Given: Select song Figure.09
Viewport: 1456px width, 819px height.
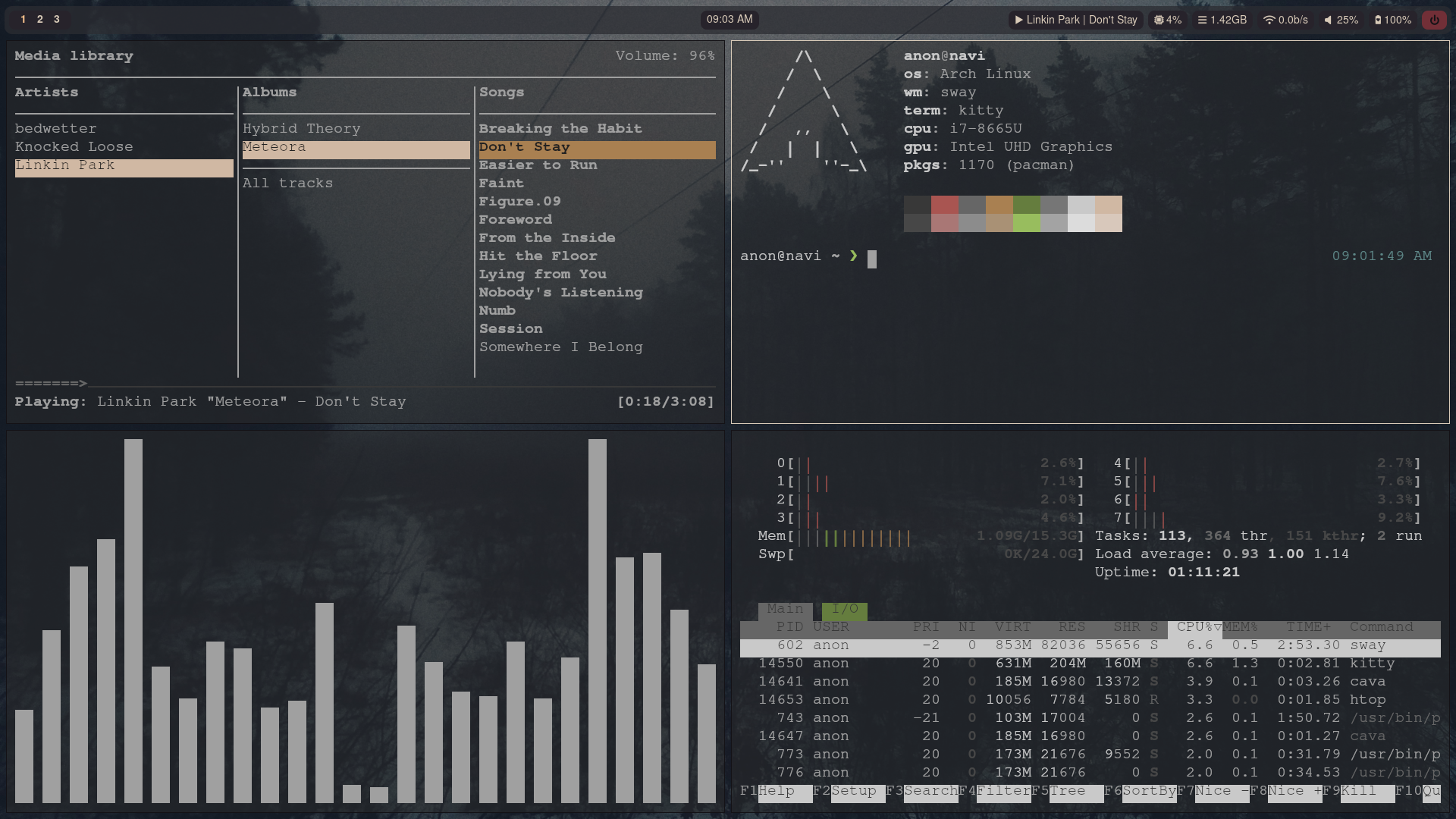Looking at the screenshot, I should point(597,202).
